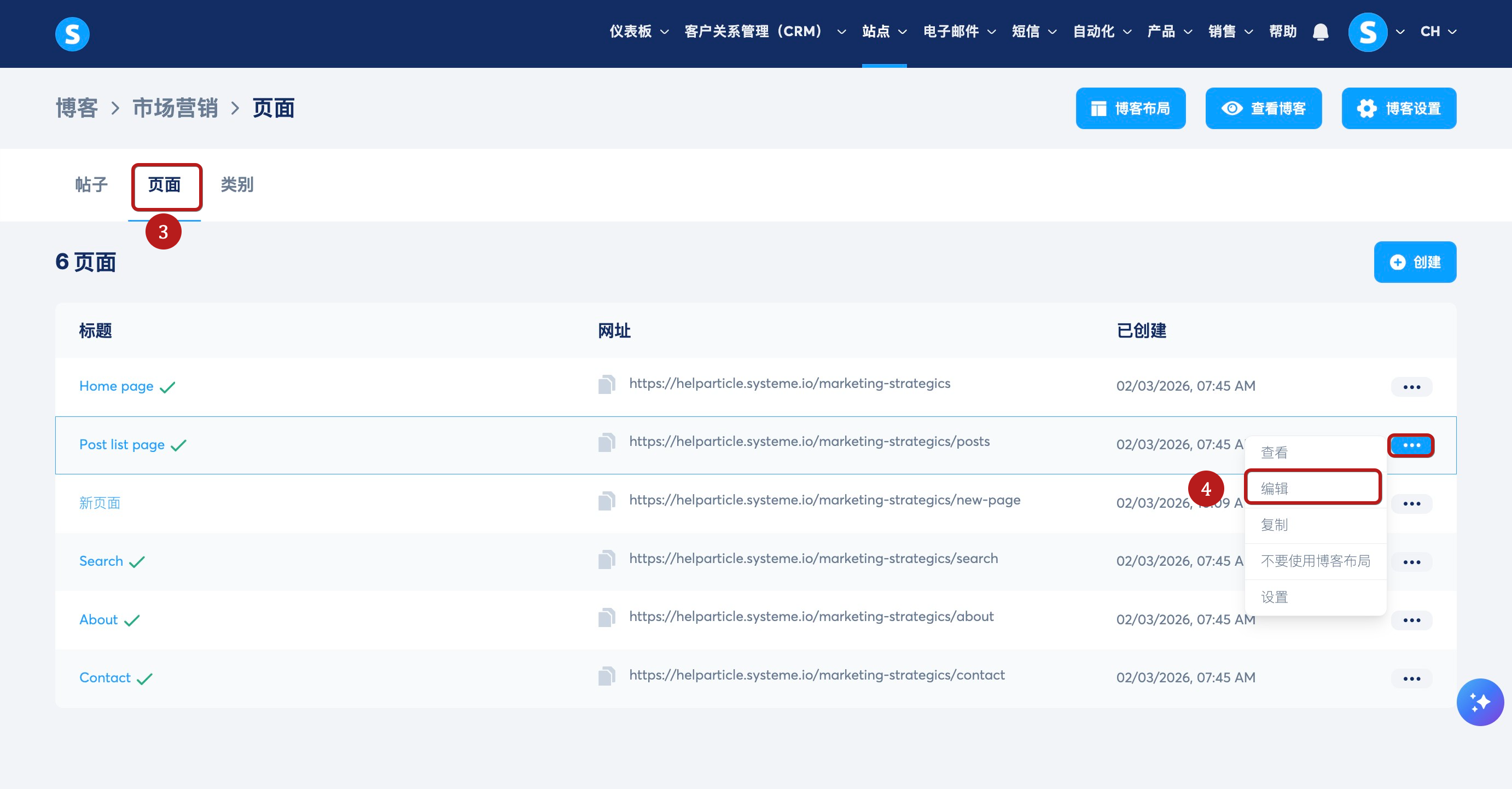The image size is (1512, 789).
Task: Choose 不要使用博客布局 menu entry
Action: coord(1315,561)
